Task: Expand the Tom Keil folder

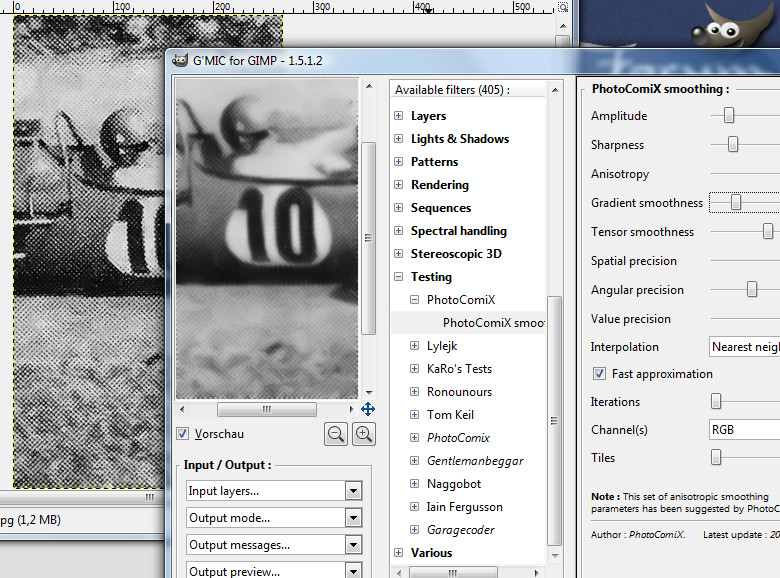Action: pyautogui.click(x=414, y=414)
